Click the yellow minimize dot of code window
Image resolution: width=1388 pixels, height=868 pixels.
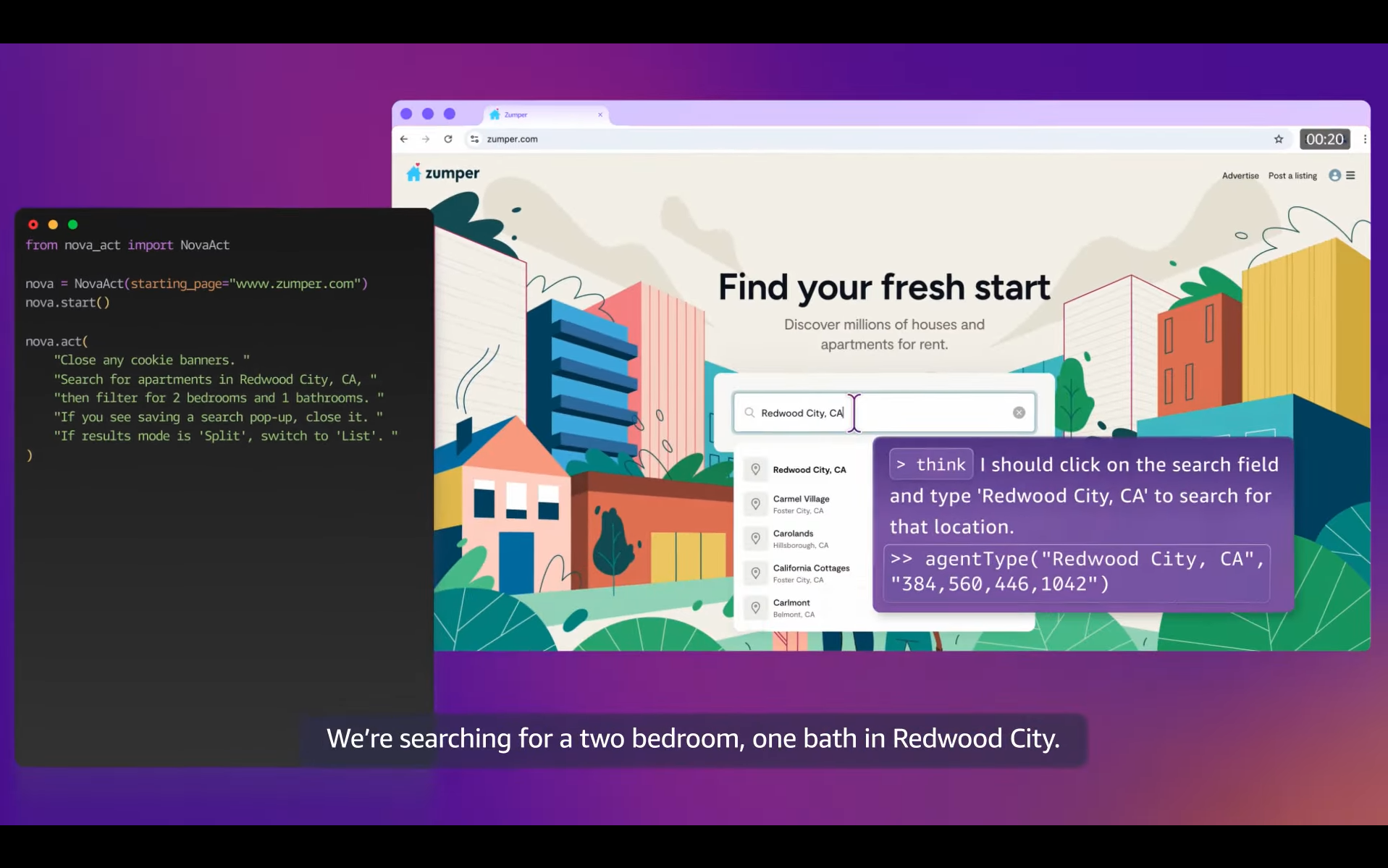click(53, 224)
